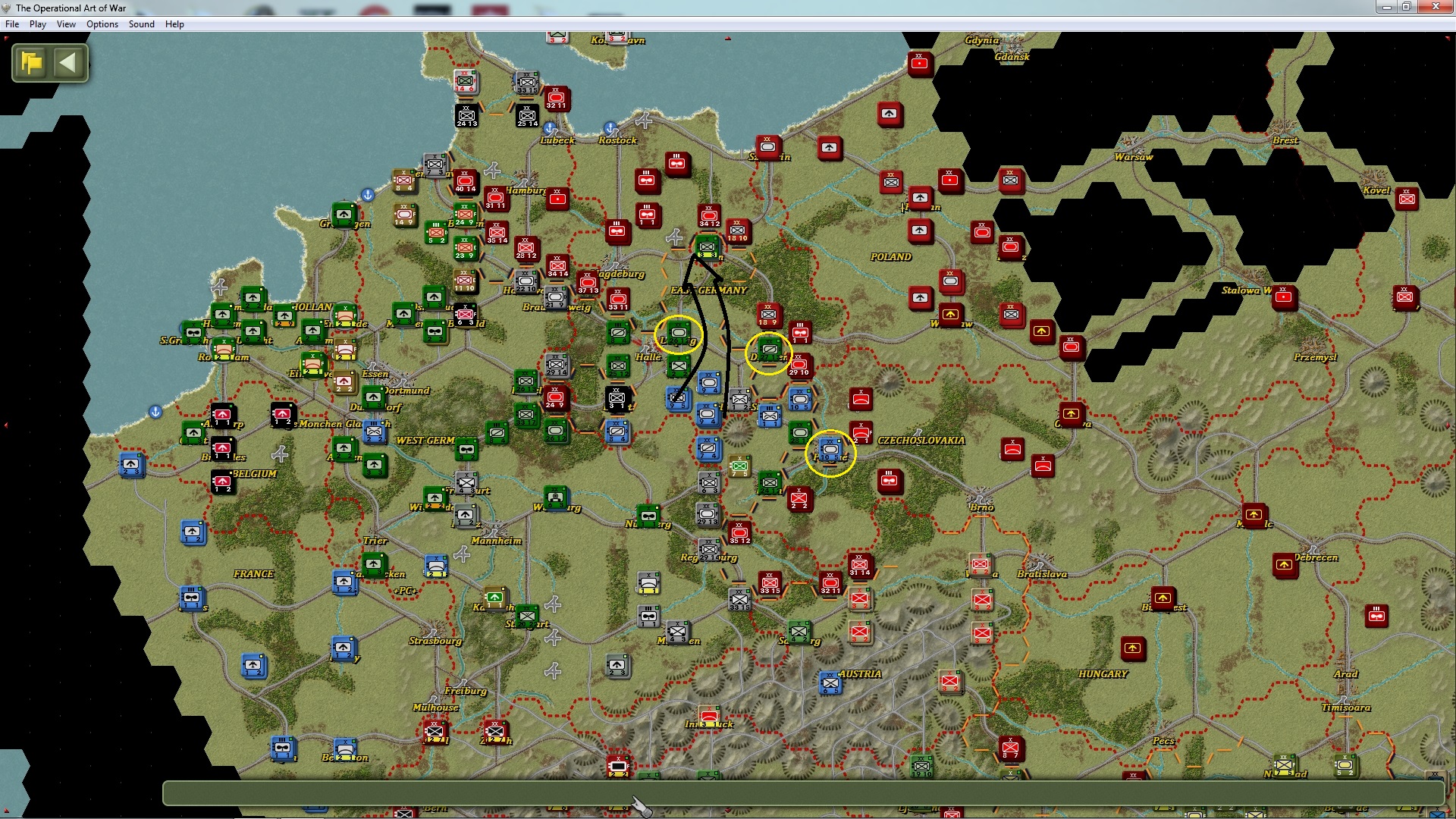
Task: Click the port anchor near Groningen
Action: [368, 195]
